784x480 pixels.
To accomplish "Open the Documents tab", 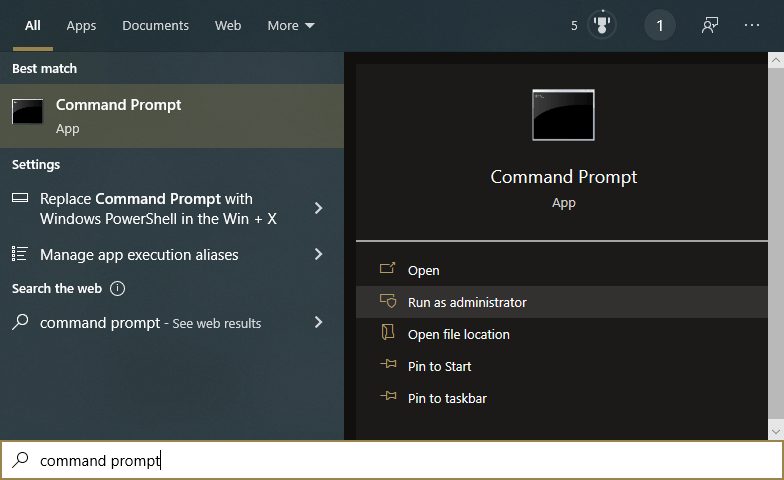I will coord(156,26).
